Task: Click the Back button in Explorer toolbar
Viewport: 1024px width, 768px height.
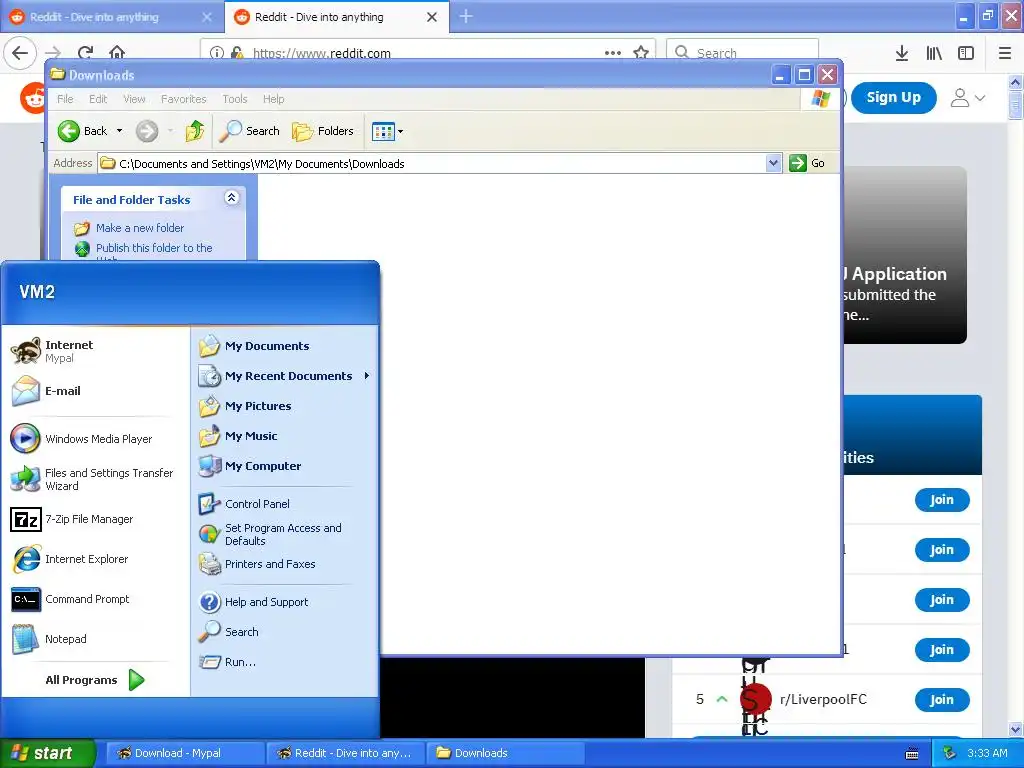Action: coord(82,131)
